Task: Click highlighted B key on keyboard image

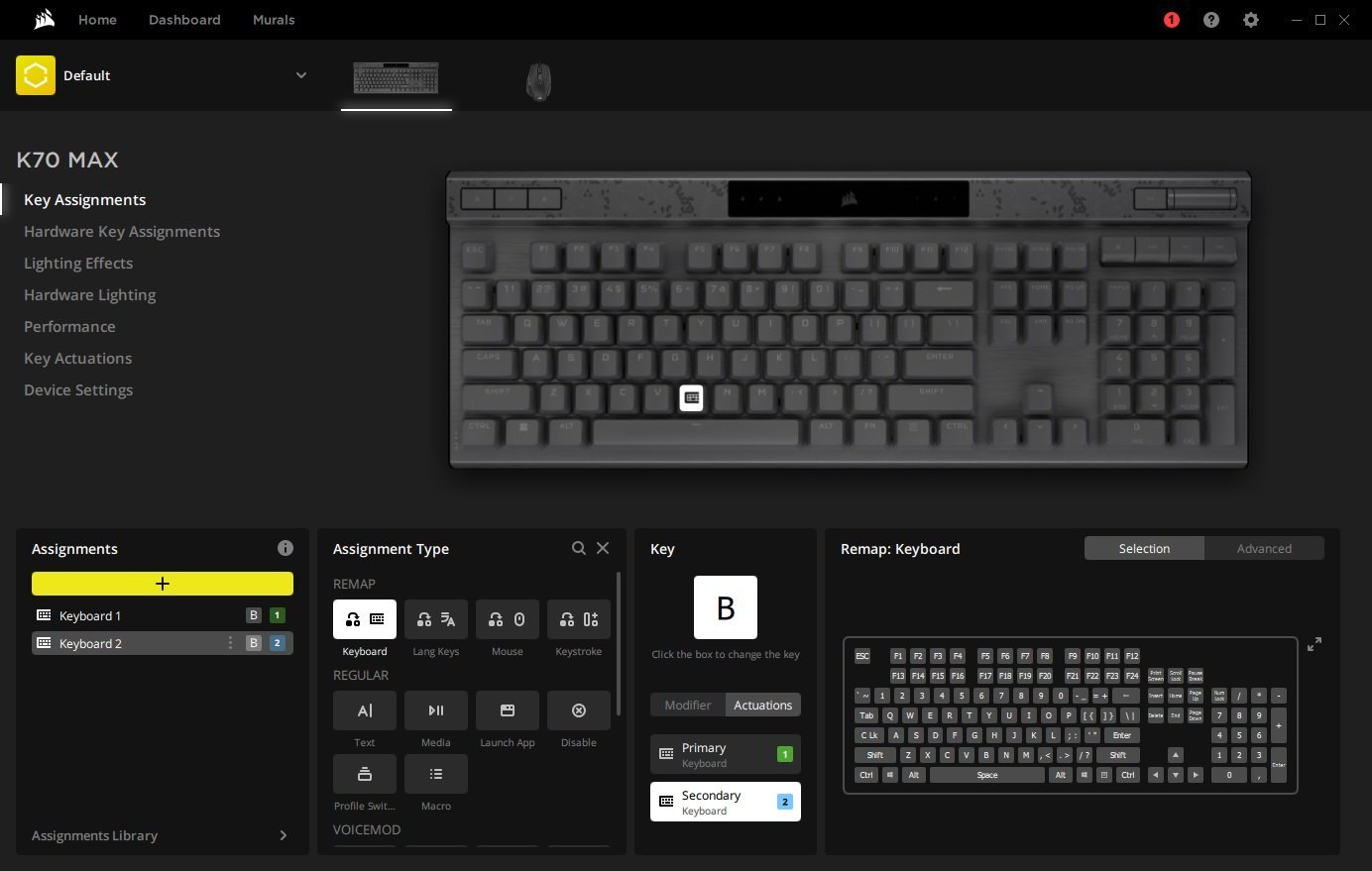Action: (692, 397)
